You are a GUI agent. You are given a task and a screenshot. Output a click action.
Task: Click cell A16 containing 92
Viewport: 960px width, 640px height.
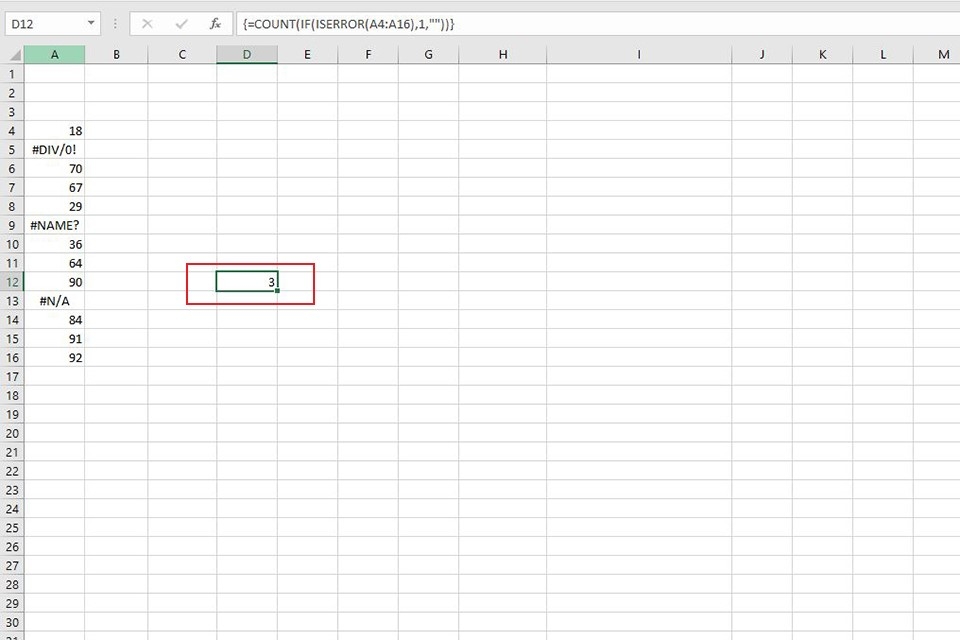(54, 358)
